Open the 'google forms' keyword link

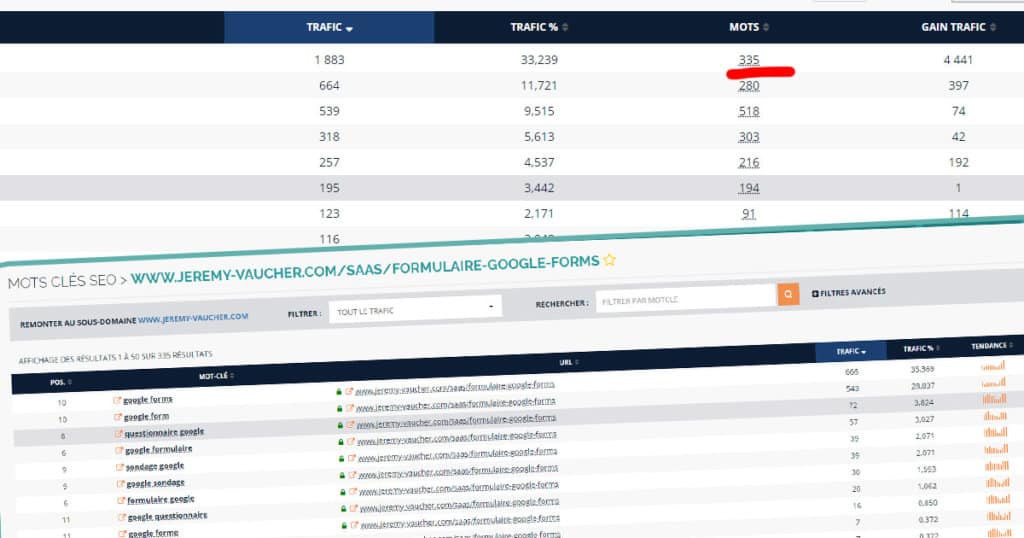148,400
